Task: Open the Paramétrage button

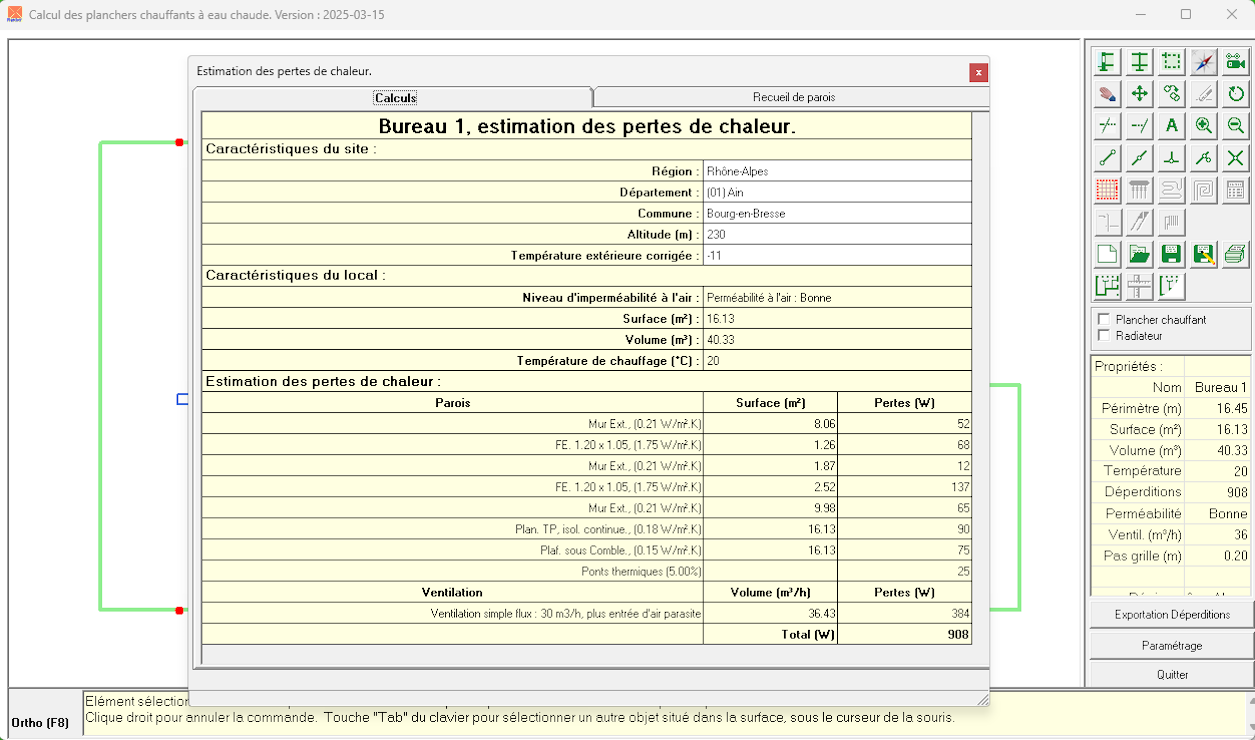Action: pyautogui.click(x=1171, y=646)
